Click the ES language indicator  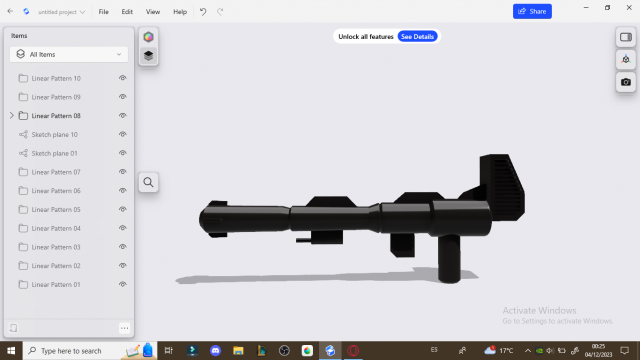[434, 350]
